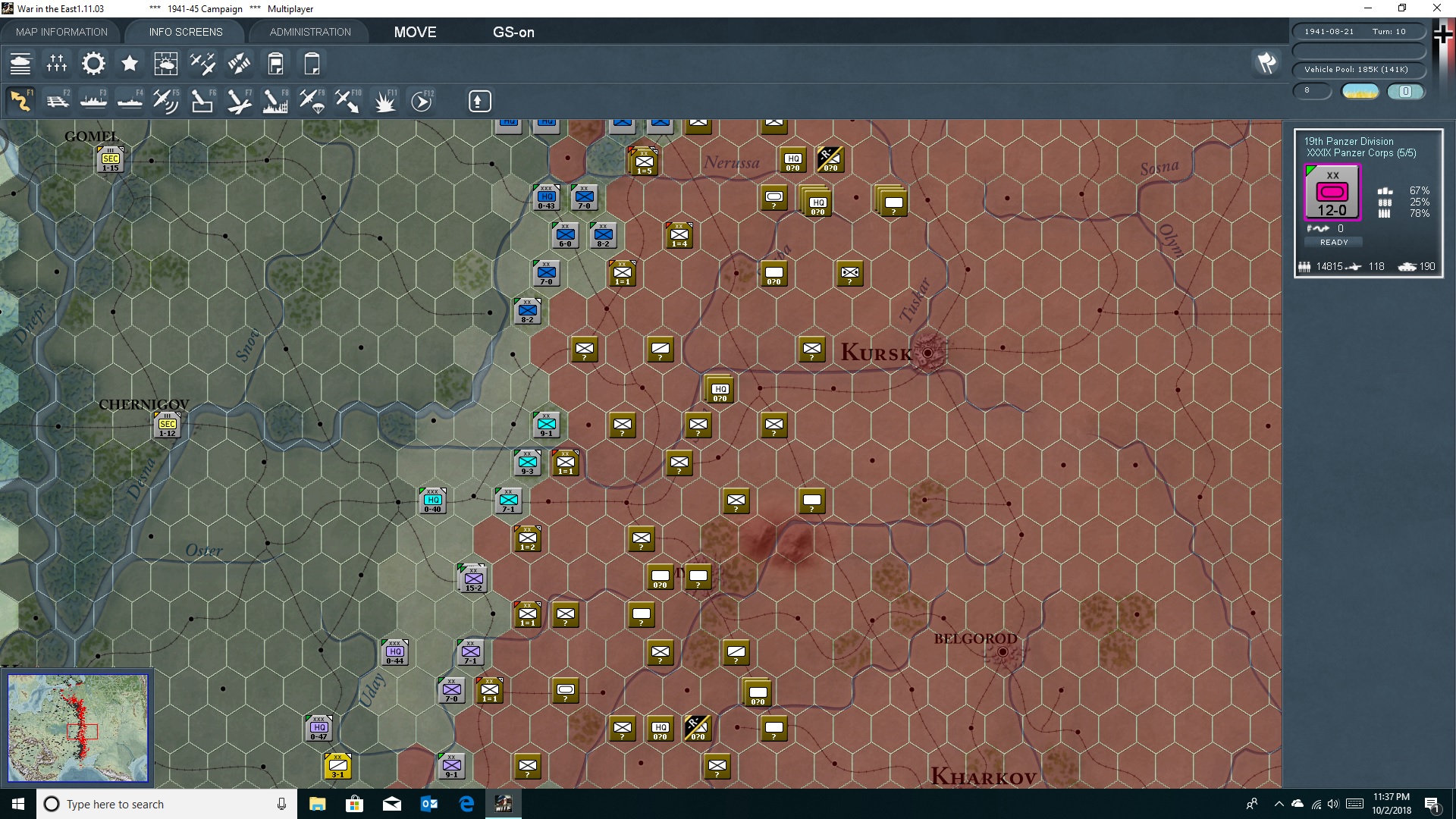Select Bomb unit mode F6

[x=202, y=101]
